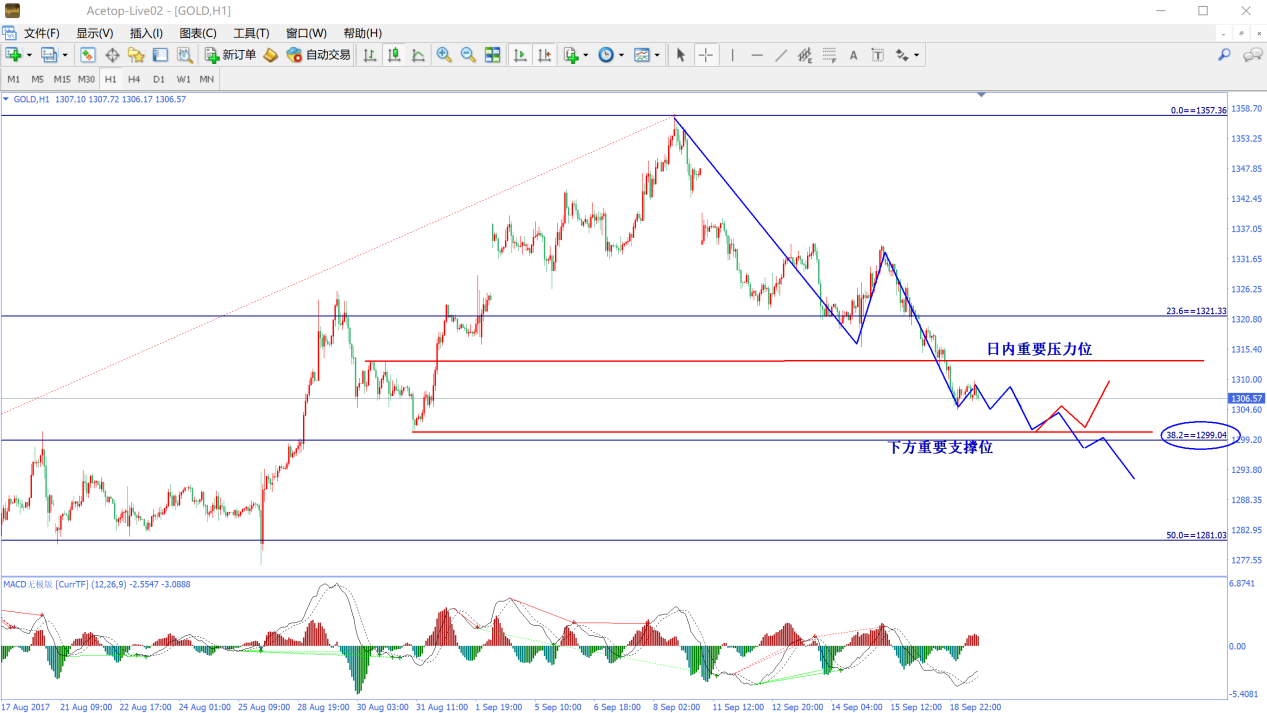Click the 自动交易 auto trading button
This screenshot has width=1267, height=713.
(318, 55)
